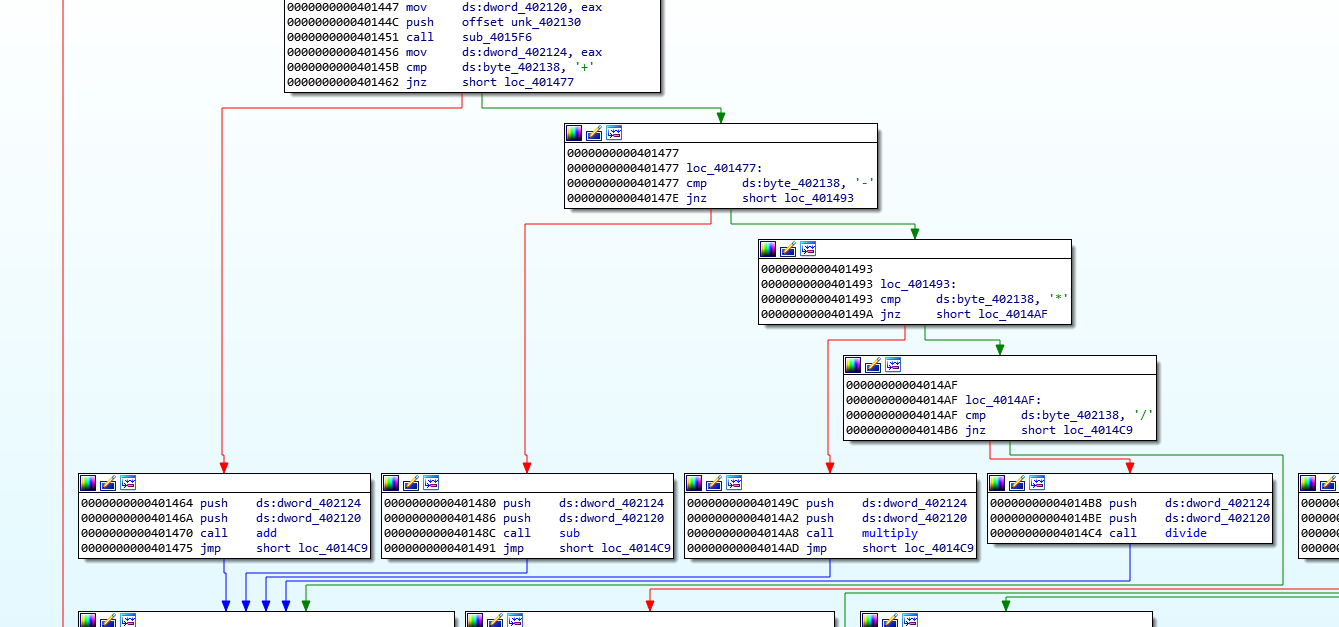Select 'jnz short loc_4014C9' line

point(989,430)
